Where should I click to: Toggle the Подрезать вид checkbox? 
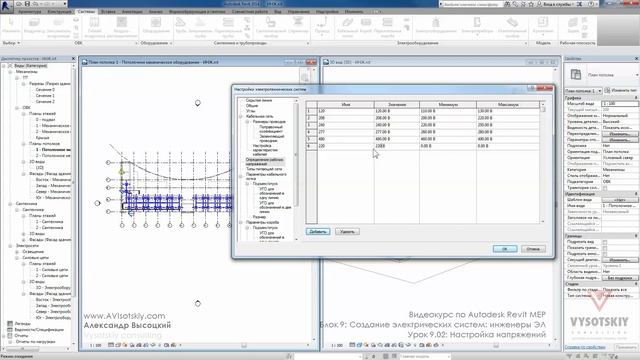pos(605,242)
